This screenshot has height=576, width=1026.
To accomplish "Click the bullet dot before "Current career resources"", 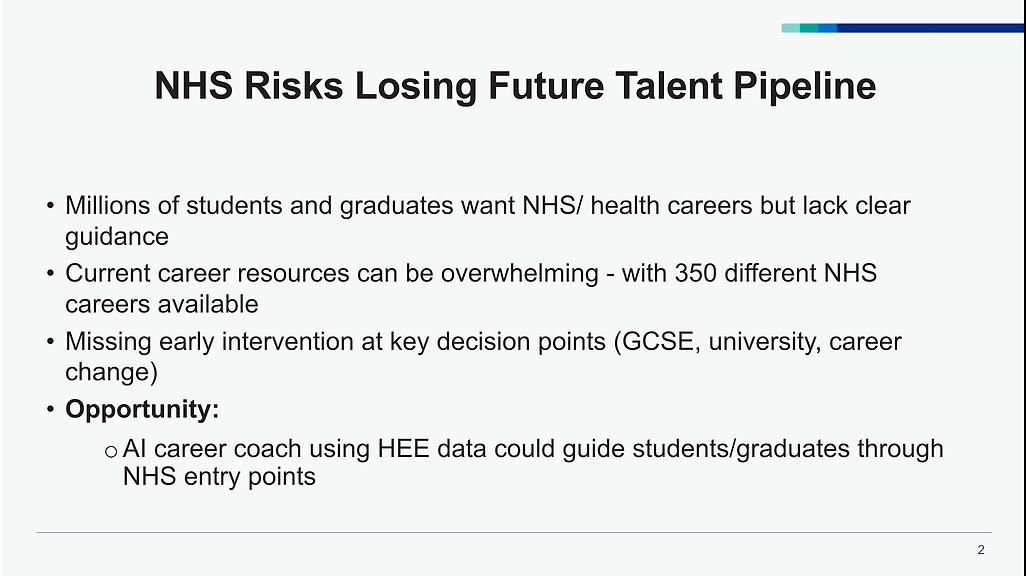I will [50, 273].
